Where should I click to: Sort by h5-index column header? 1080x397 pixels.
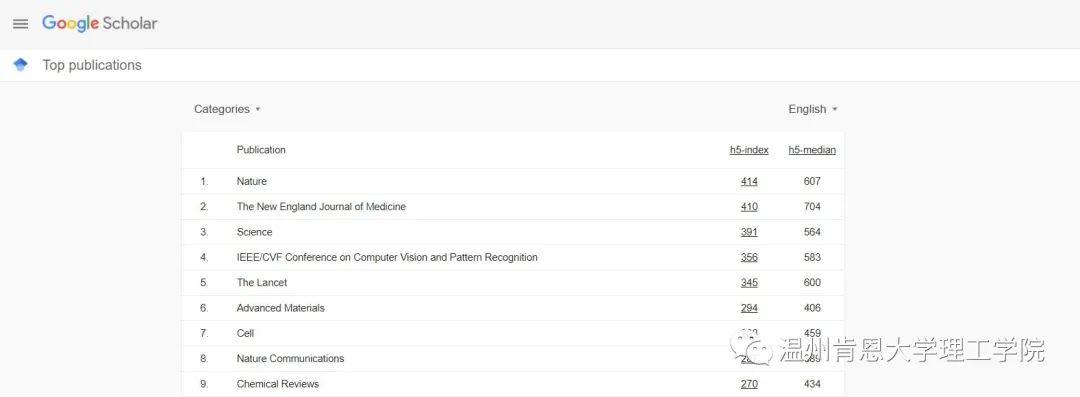[x=749, y=150]
